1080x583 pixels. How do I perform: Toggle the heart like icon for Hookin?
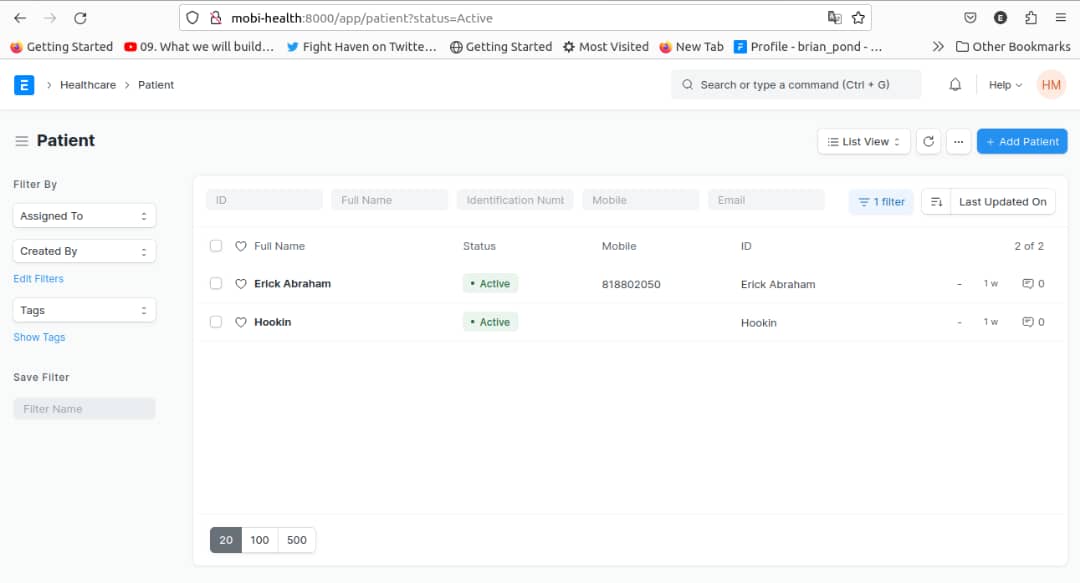point(240,322)
